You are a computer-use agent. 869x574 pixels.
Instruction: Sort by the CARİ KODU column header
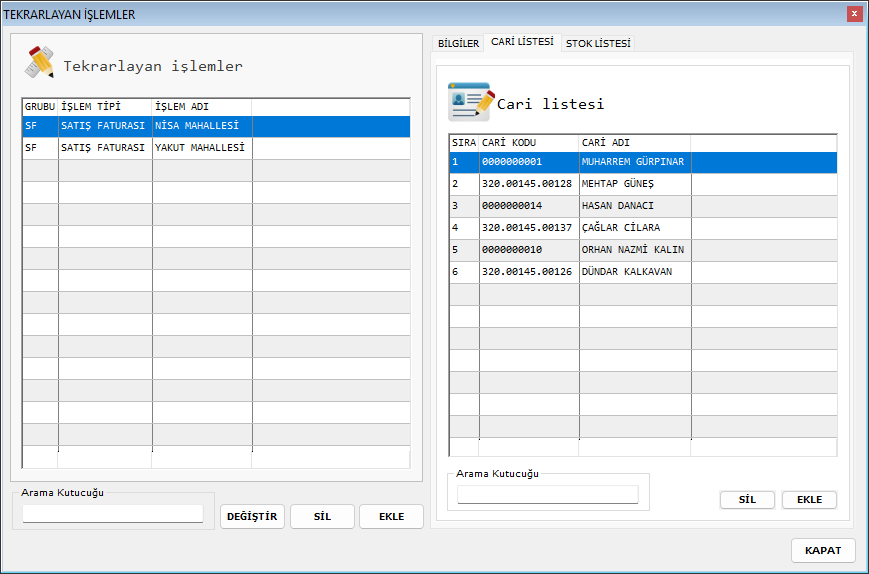(528, 143)
